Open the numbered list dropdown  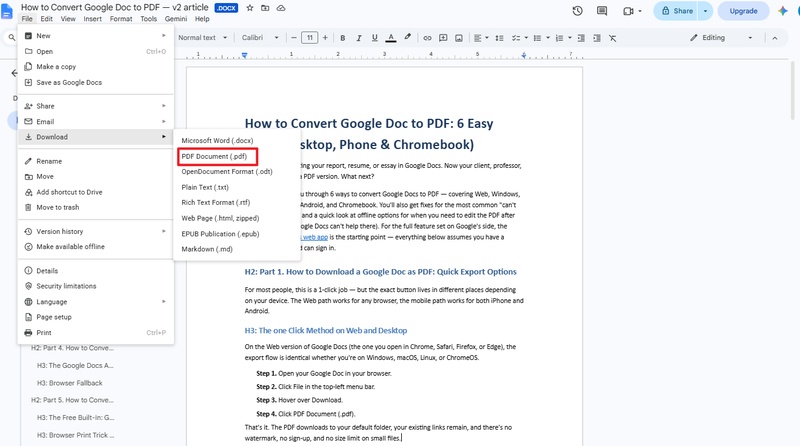pyautogui.click(x=569, y=38)
